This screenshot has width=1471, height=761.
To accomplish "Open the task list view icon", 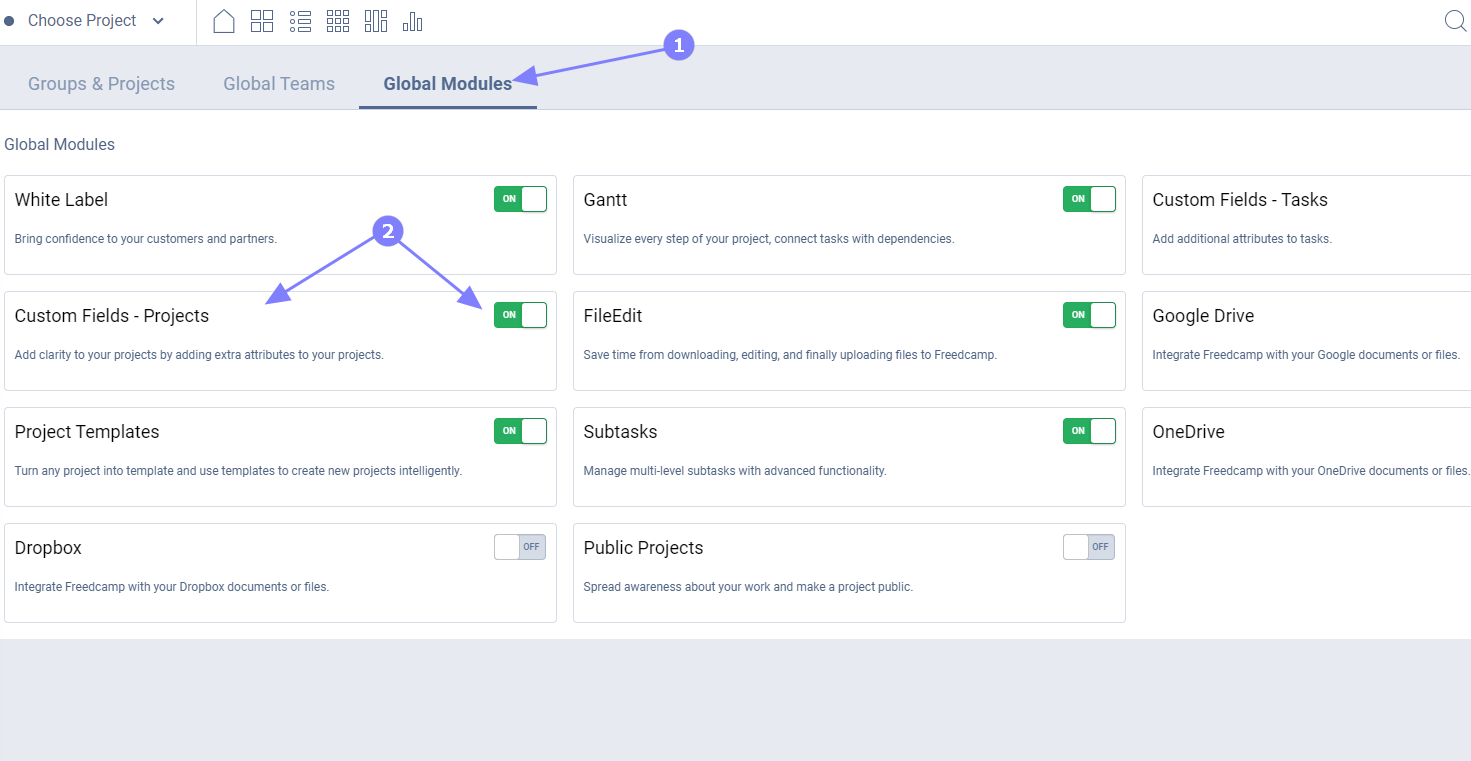I will [x=300, y=21].
